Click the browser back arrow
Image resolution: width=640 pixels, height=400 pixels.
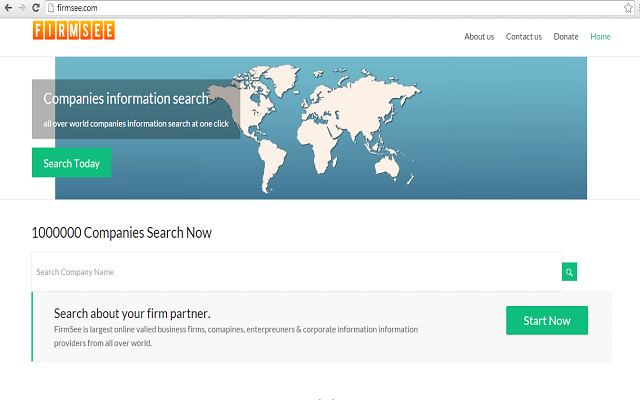coord(8,7)
